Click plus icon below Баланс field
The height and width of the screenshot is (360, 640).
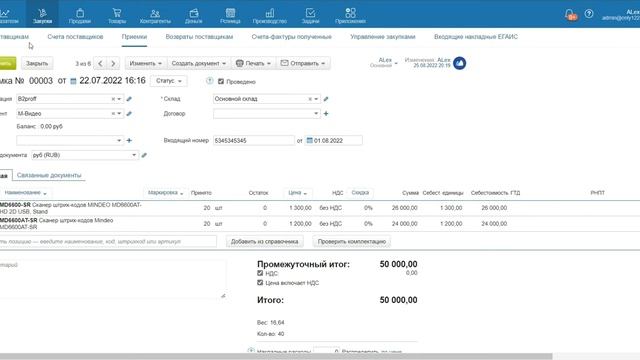coord(129,140)
